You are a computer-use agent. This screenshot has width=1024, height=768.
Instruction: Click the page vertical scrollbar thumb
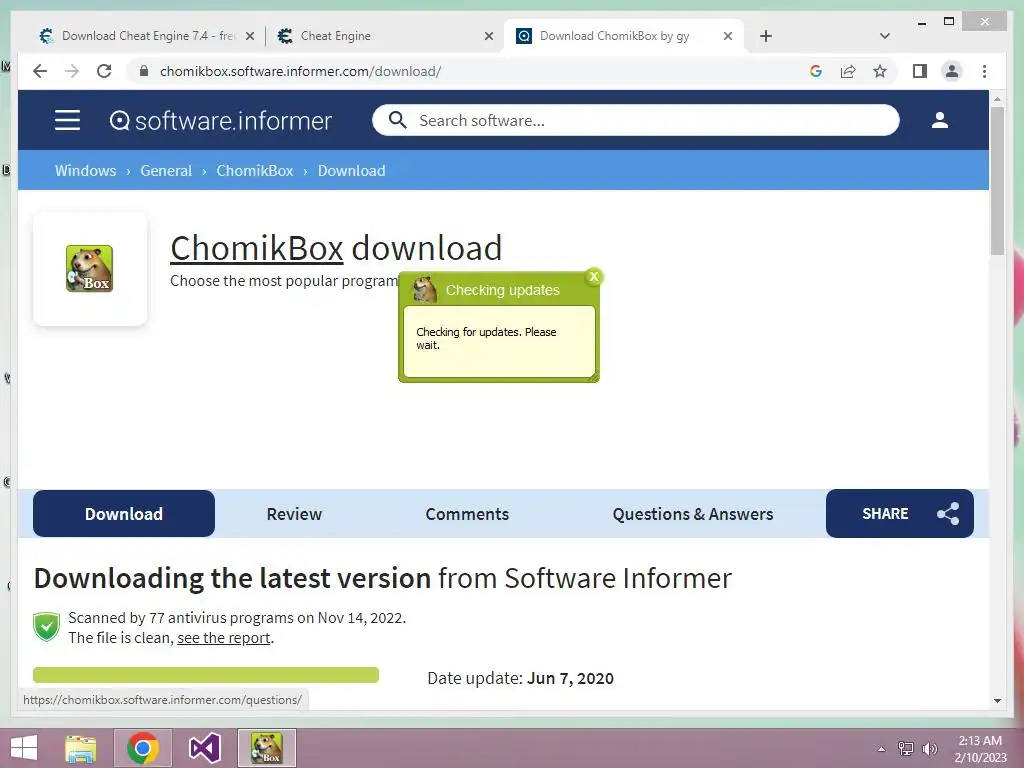coord(997,180)
